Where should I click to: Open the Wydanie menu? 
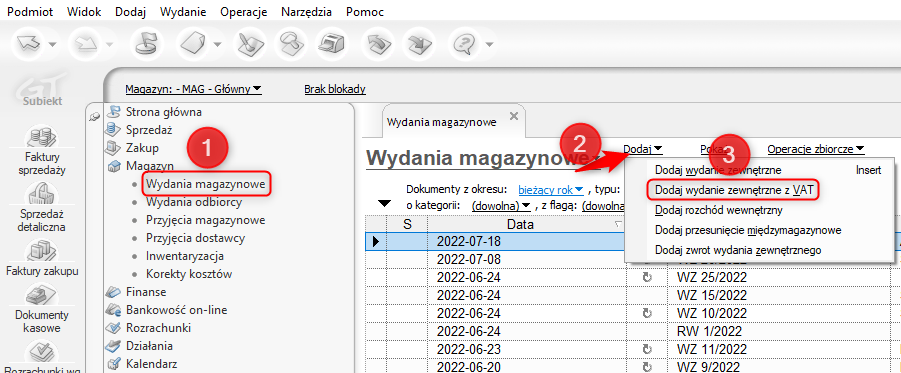coord(183,11)
